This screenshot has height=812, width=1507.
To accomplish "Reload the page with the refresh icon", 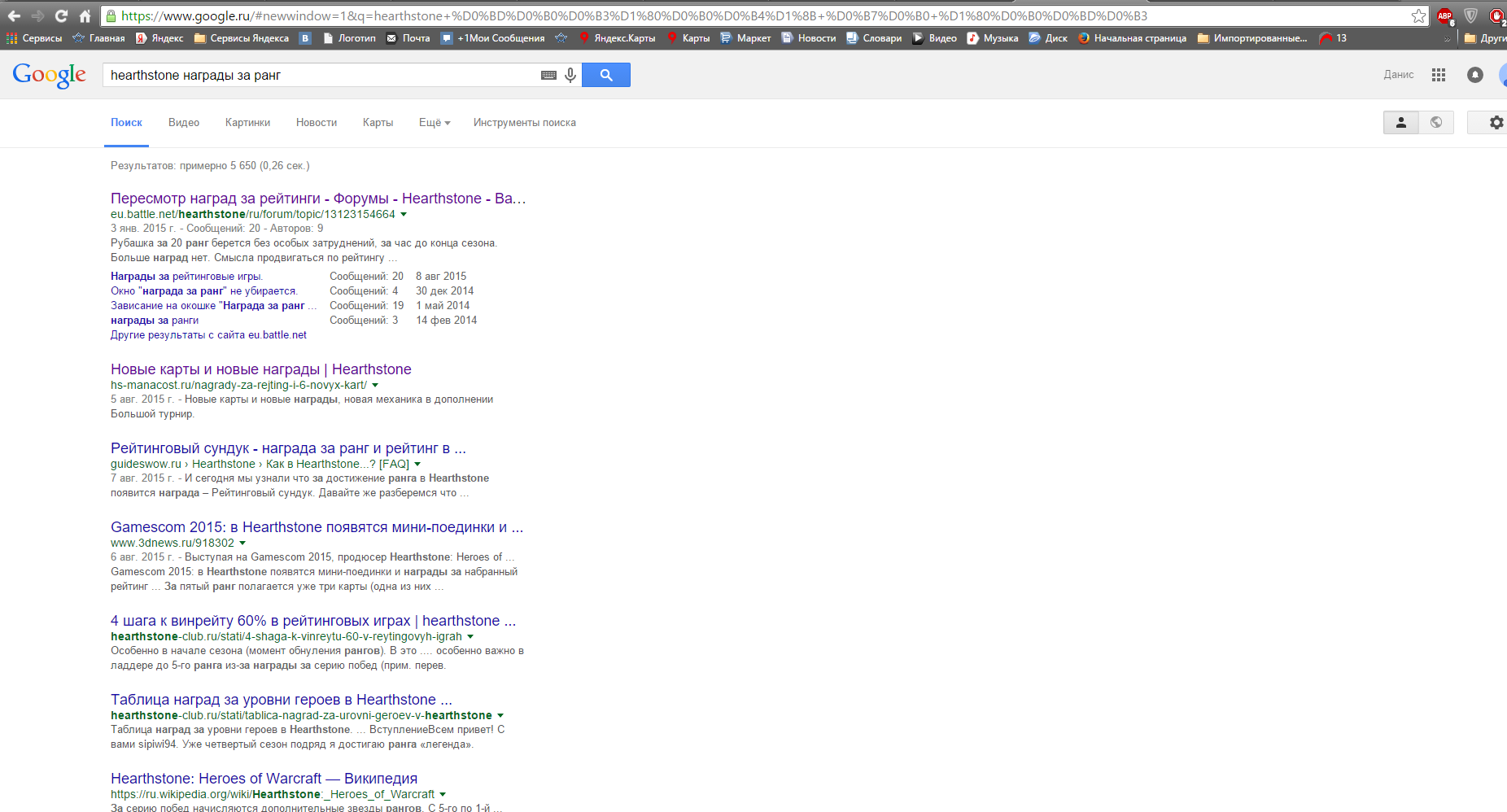I will [x=61, y=15].
